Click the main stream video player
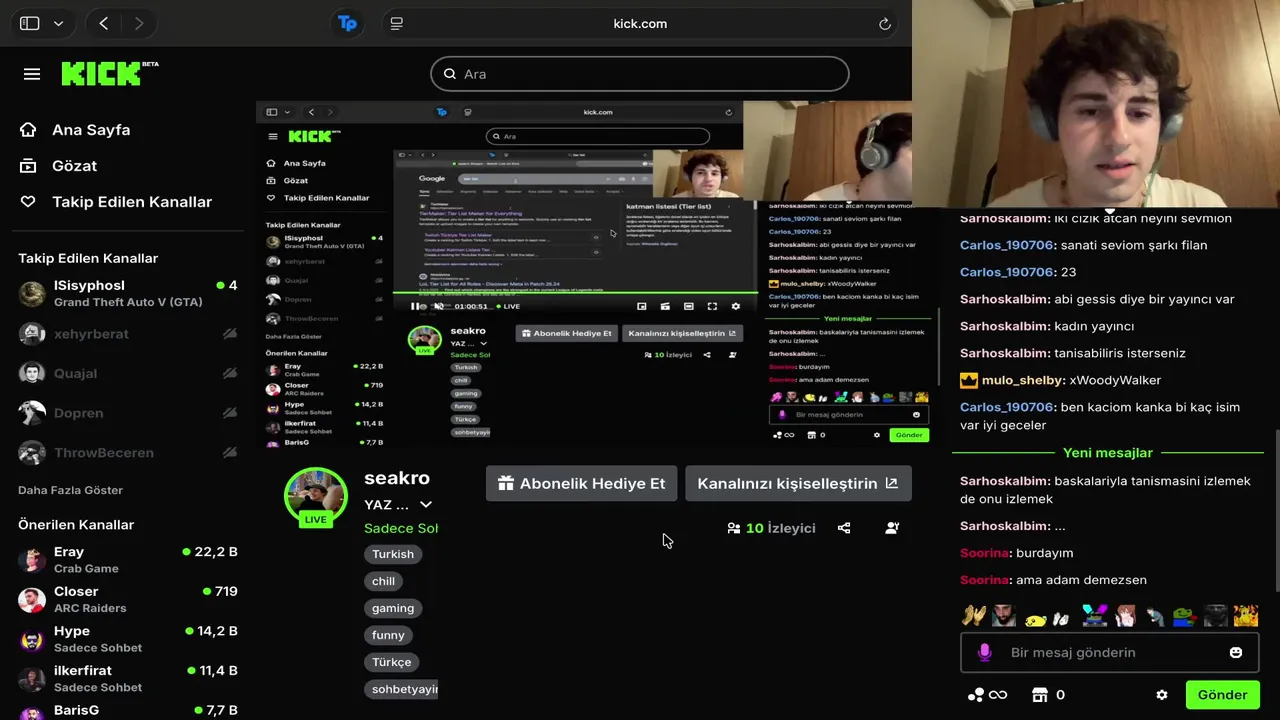 tap(584, 275)
